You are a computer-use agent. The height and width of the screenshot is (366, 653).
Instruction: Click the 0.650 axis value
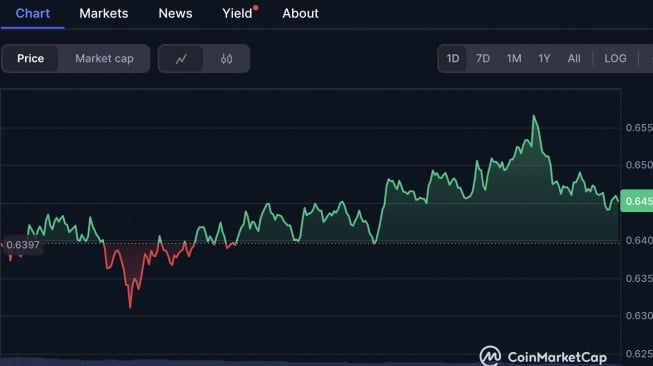[639, 165]
